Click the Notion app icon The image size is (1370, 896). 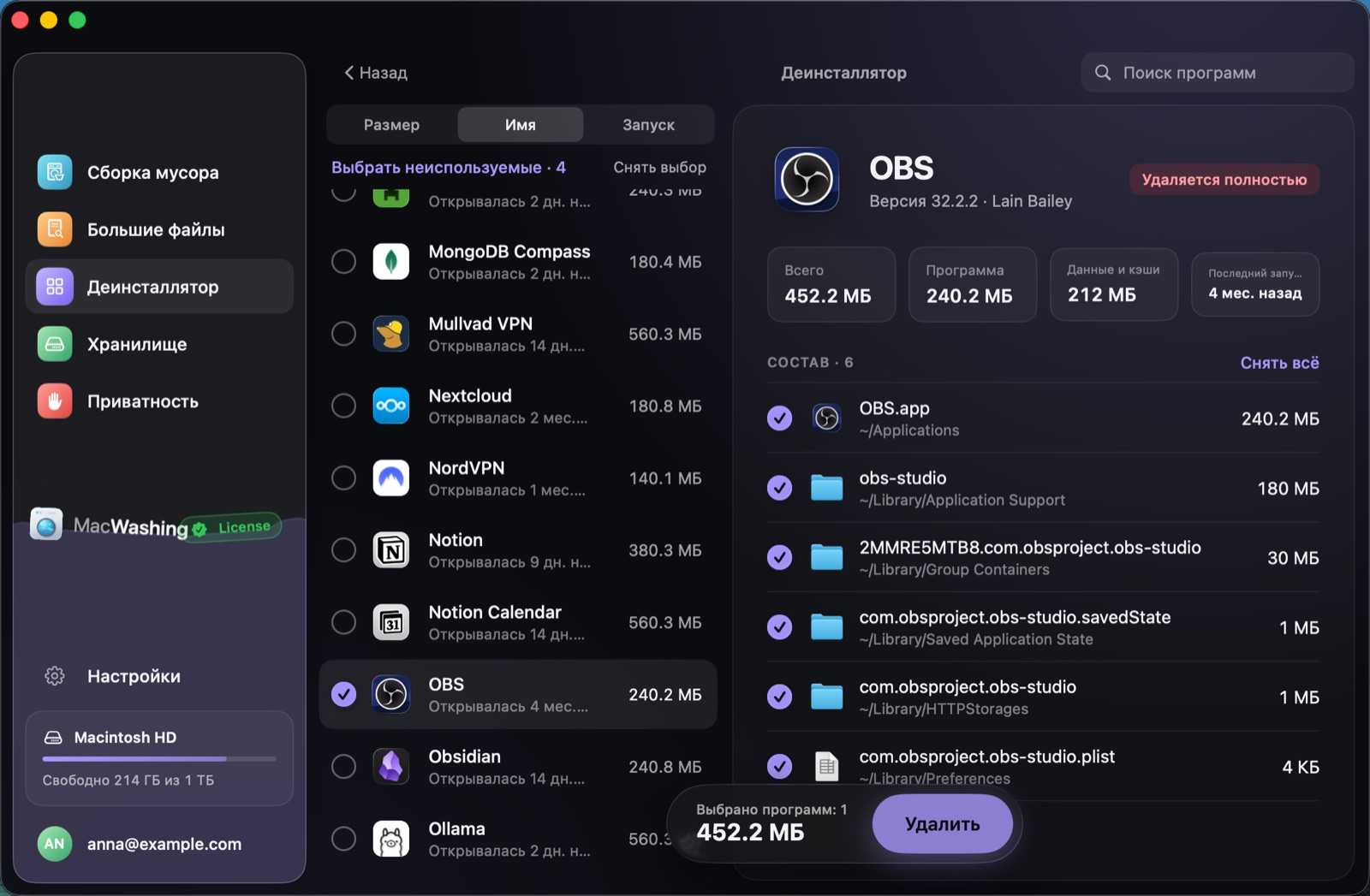[391, 550]
